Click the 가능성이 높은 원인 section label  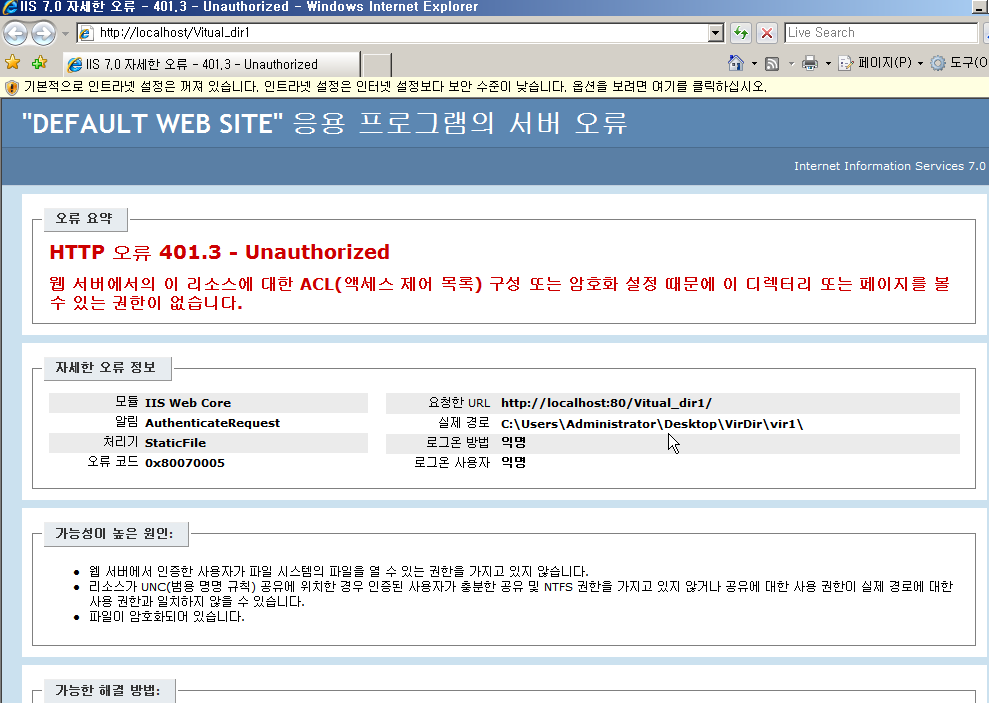tap(114, 534)
